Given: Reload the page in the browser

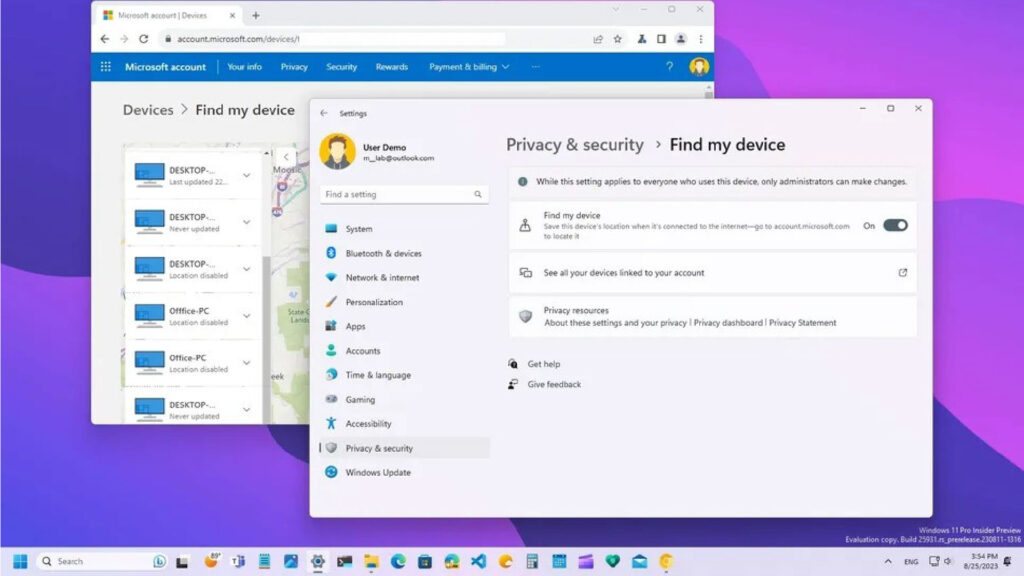Looking at the screenshot, I should pos(143,39).
